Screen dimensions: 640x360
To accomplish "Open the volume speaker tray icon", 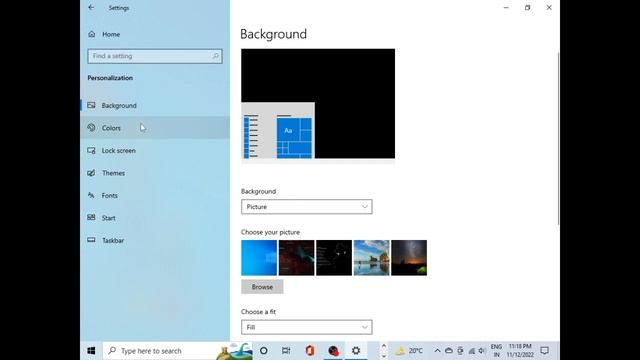I will [482, 351].
